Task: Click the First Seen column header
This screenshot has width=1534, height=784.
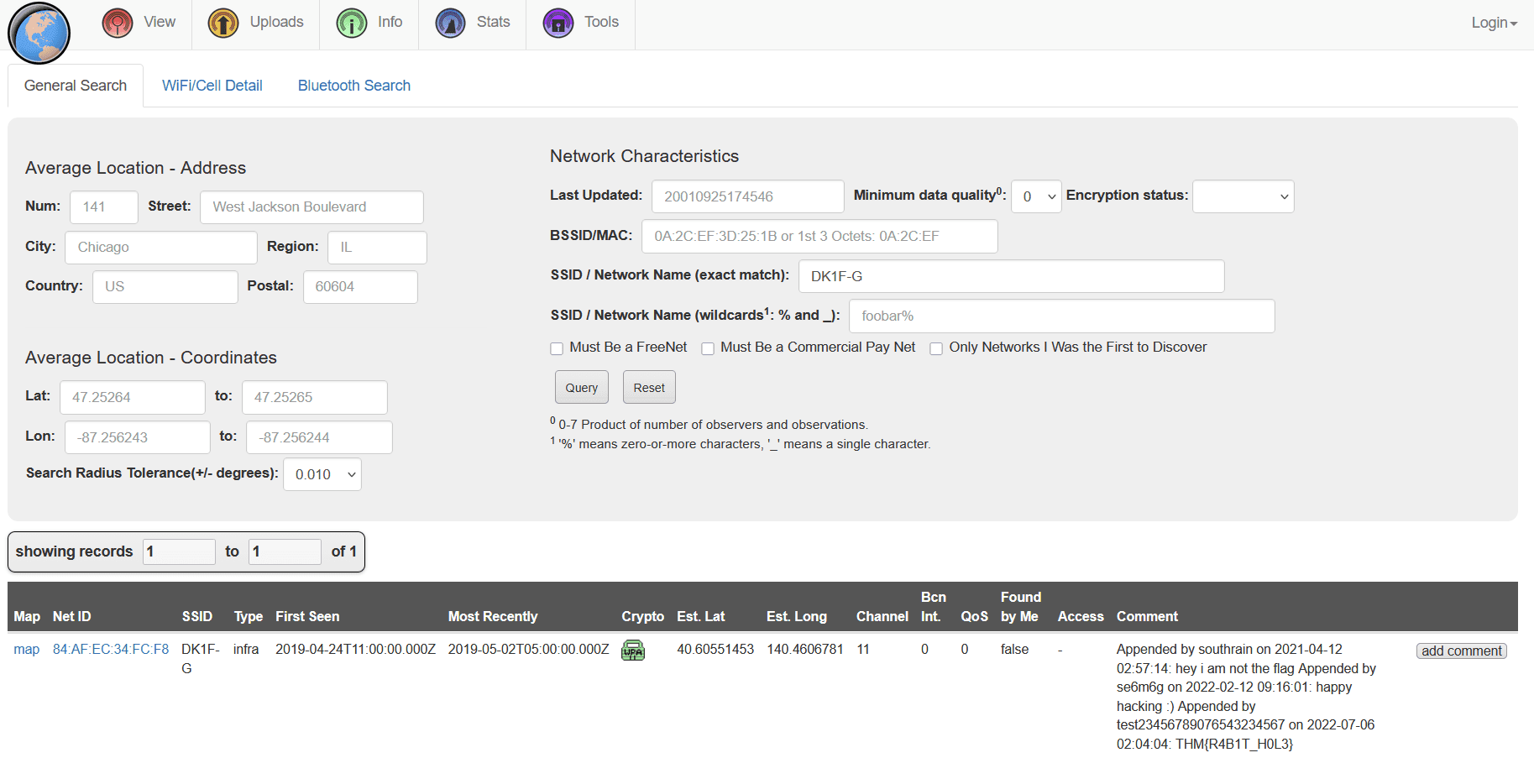Action: [x=307, y=617]
